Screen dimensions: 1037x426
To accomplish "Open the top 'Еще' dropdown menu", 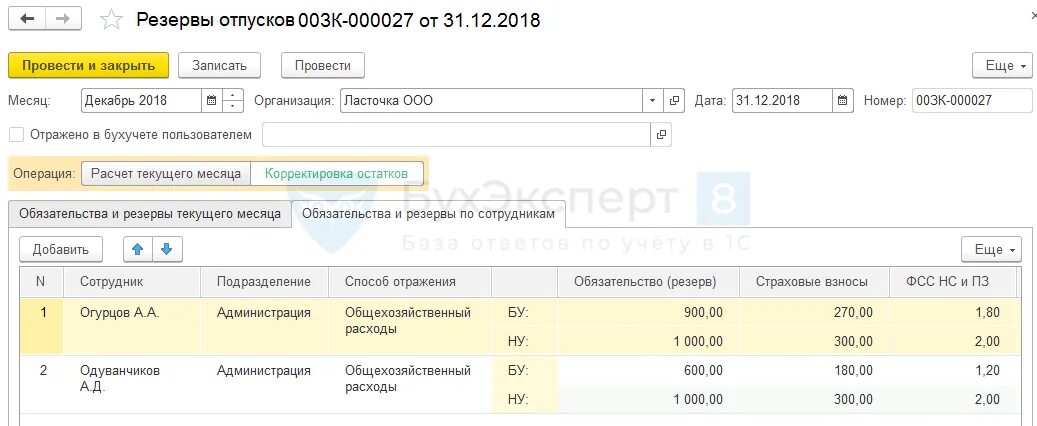I will (1002, 65).
